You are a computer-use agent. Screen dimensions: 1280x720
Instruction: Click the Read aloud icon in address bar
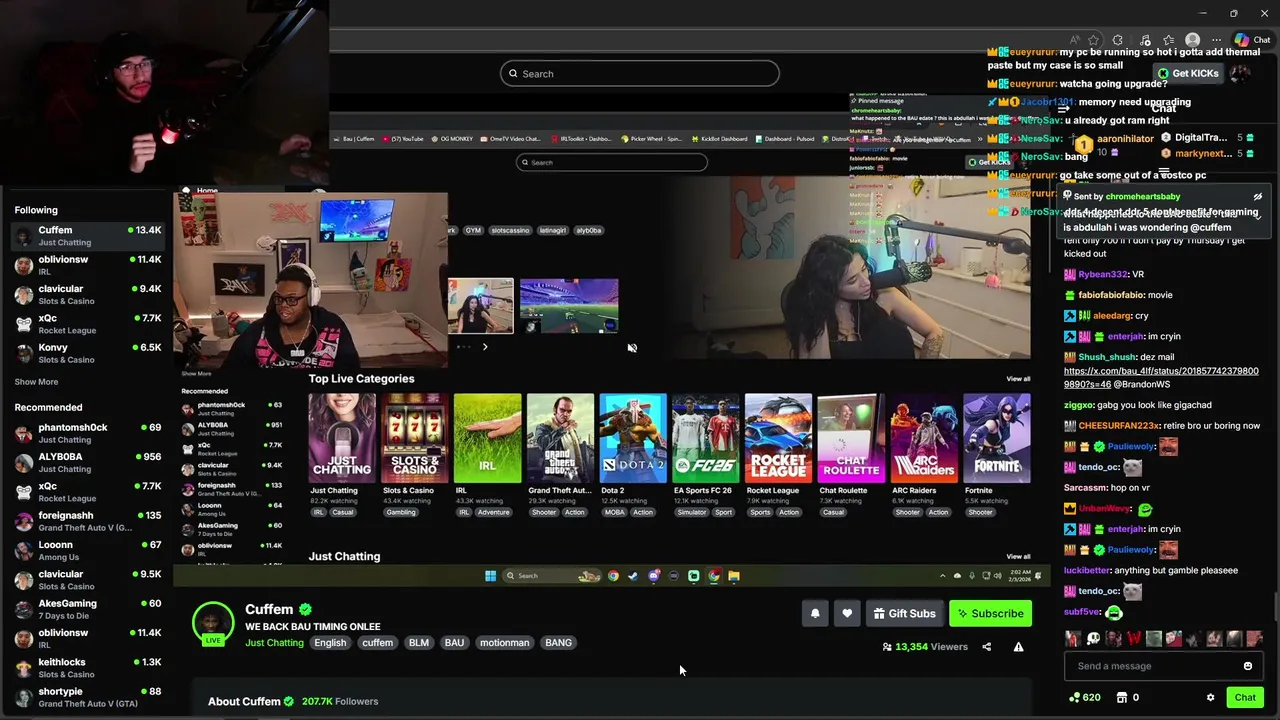point(1075,40)
